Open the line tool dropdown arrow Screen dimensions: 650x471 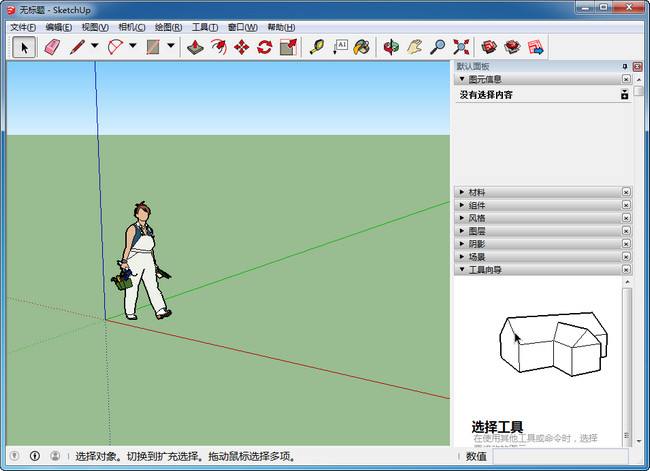94,46
